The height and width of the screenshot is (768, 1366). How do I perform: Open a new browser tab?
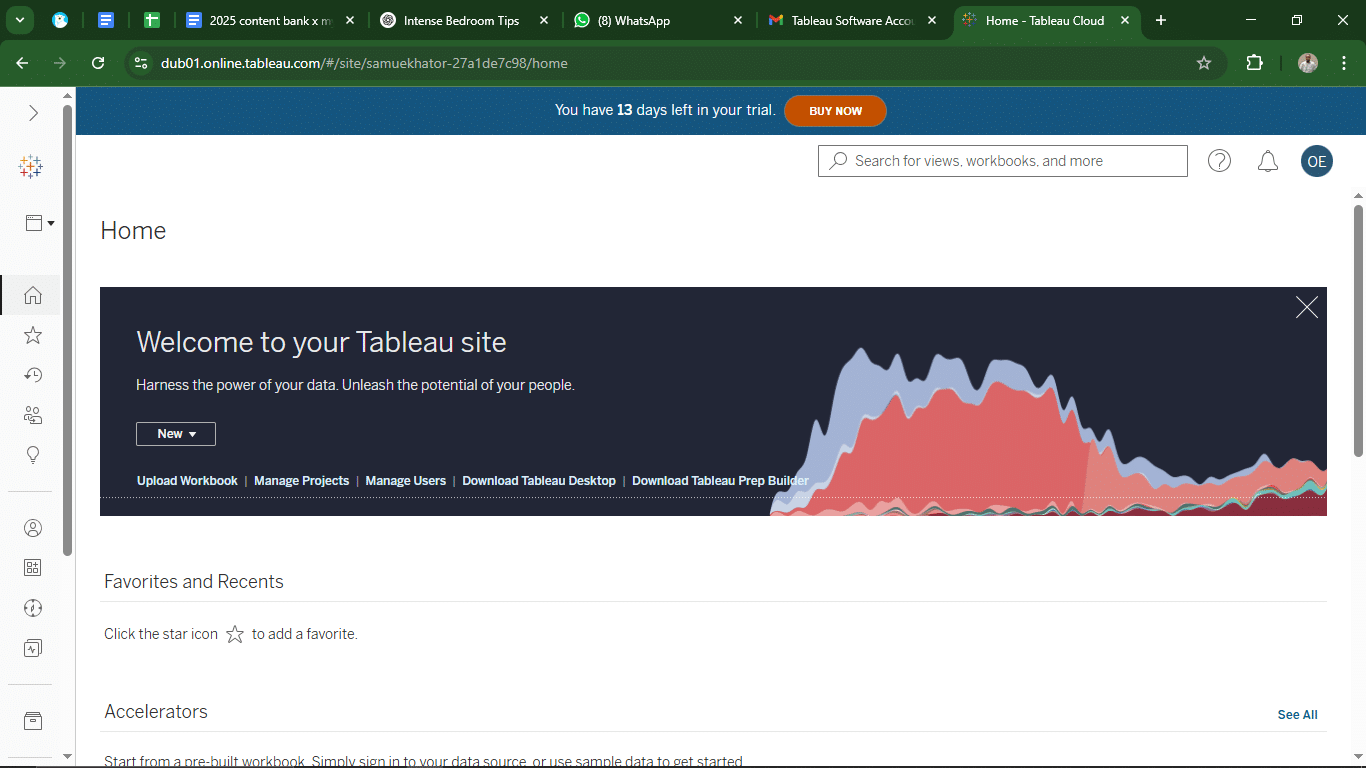tap(1161, 20)
